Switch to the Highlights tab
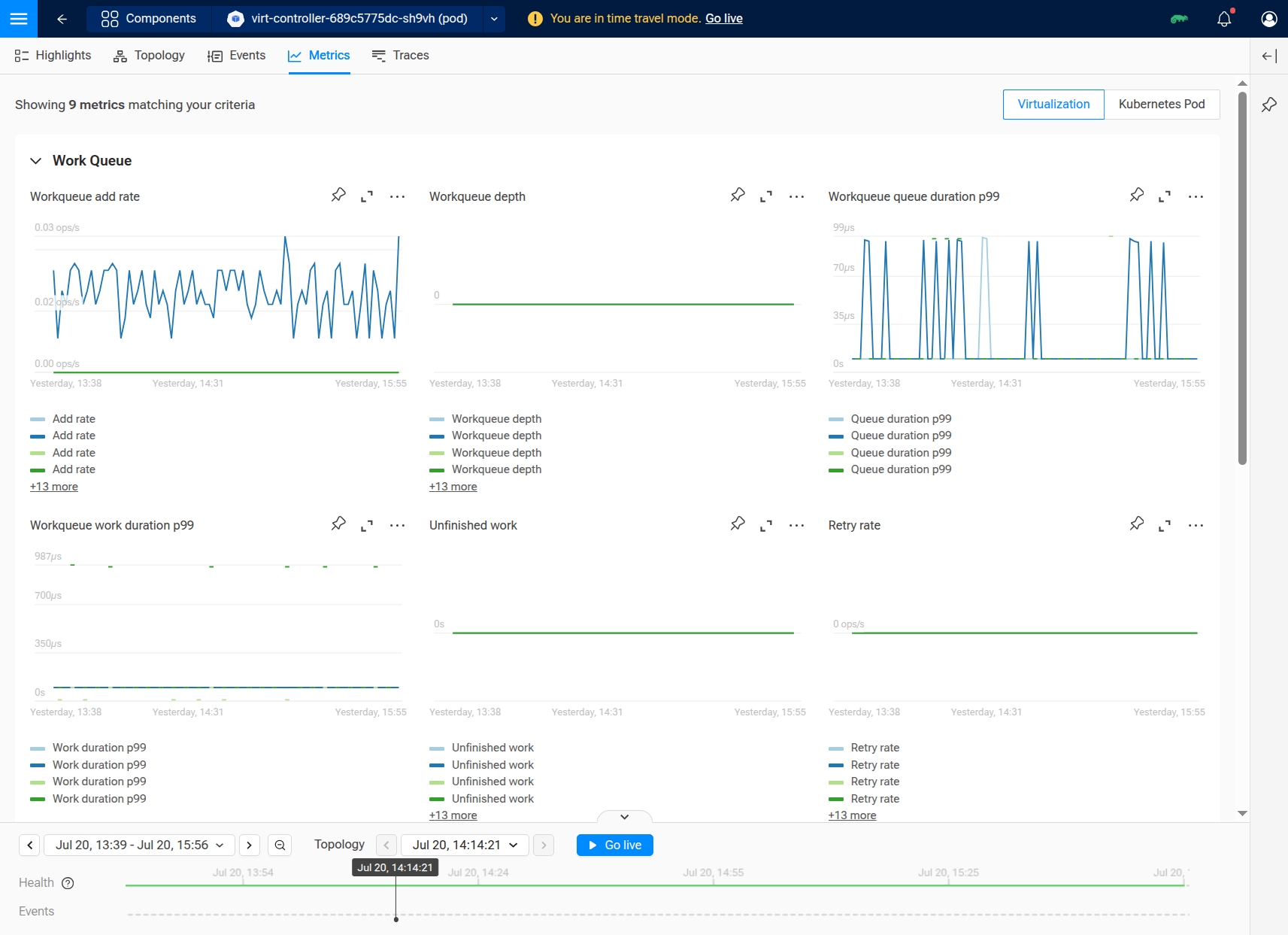 [53, 56]
